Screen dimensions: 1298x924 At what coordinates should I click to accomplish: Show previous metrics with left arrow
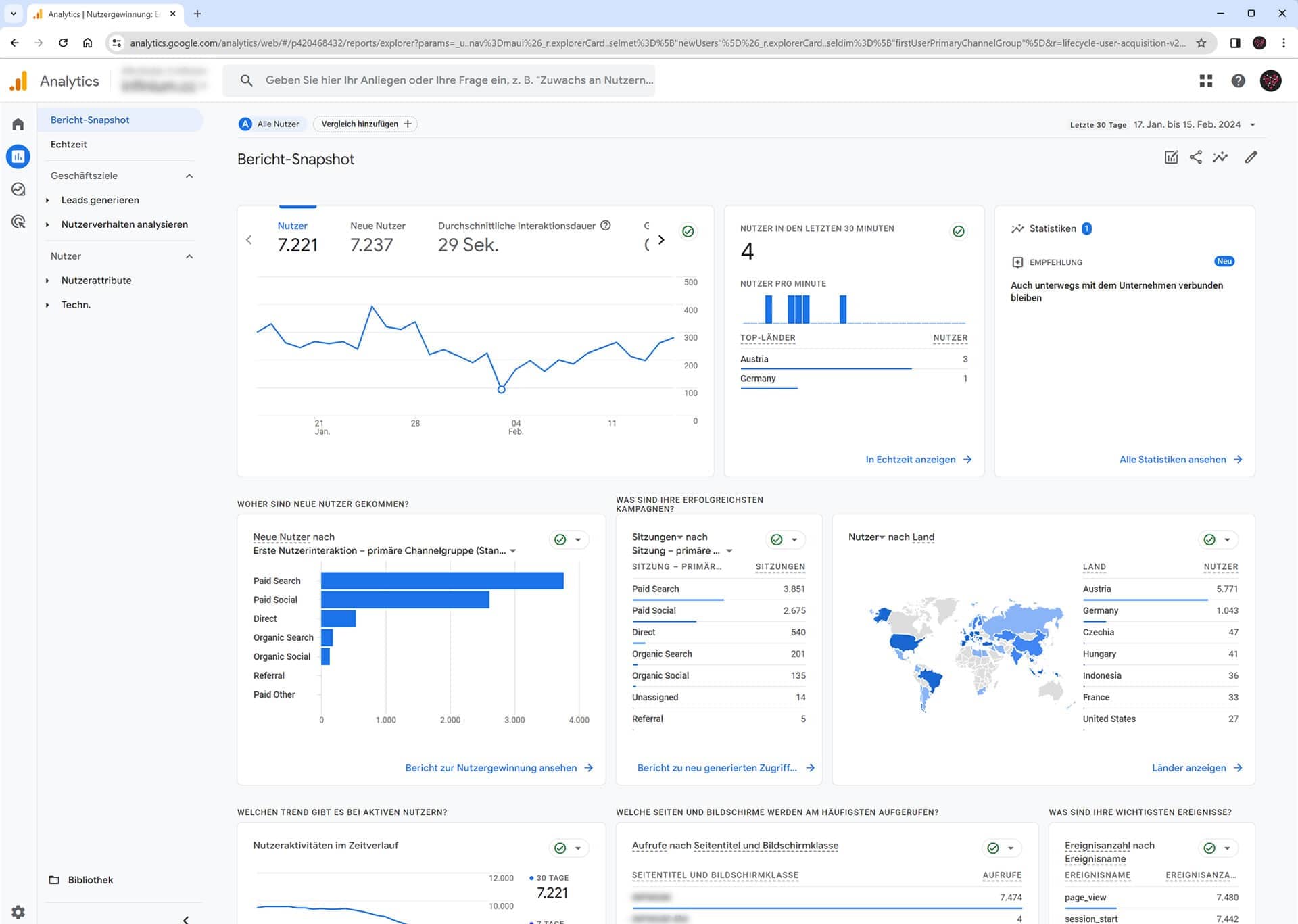[x=249, y=240]
